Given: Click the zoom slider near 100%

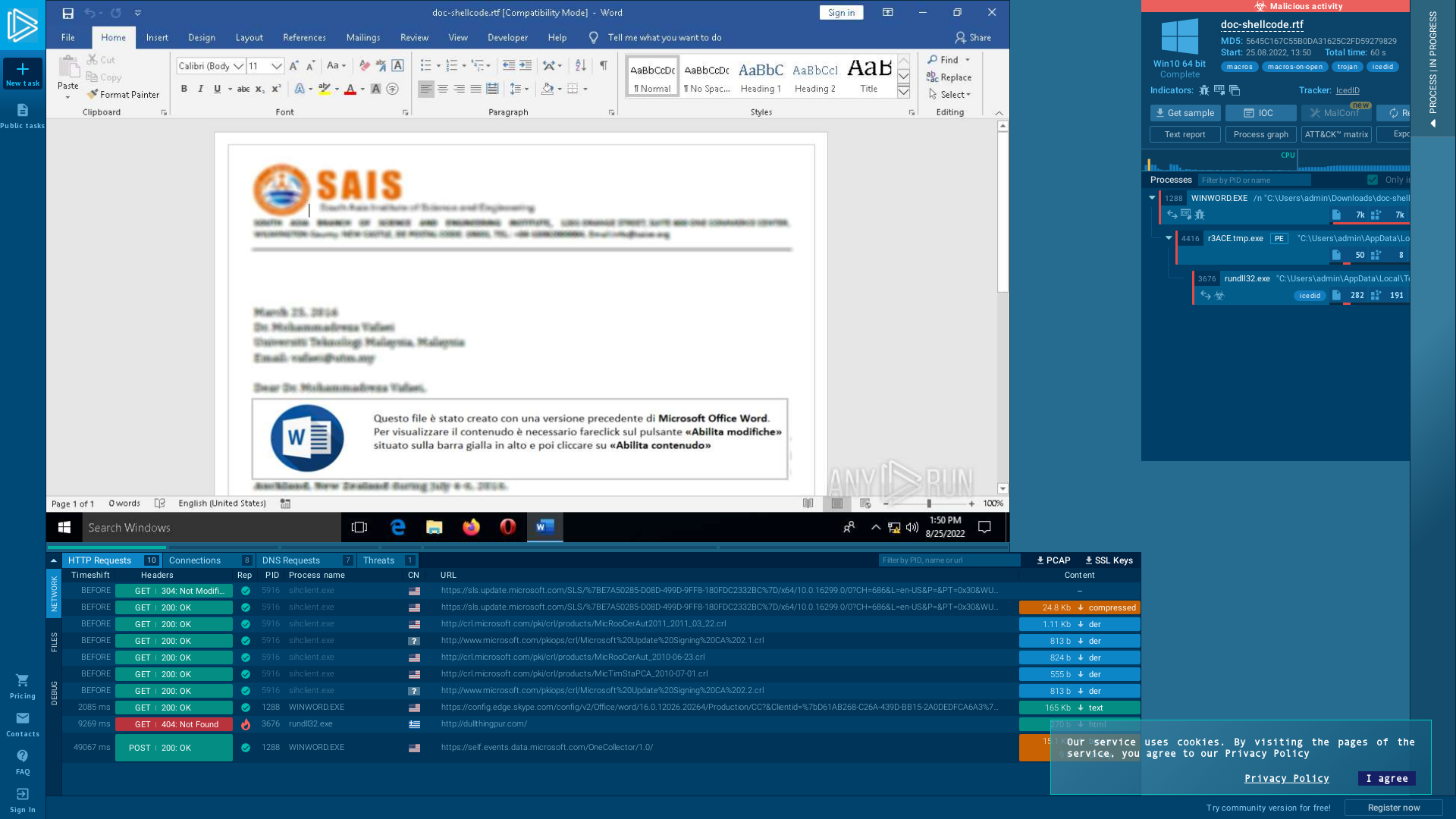Looking at the screenshot, I should tap(929, 503).
